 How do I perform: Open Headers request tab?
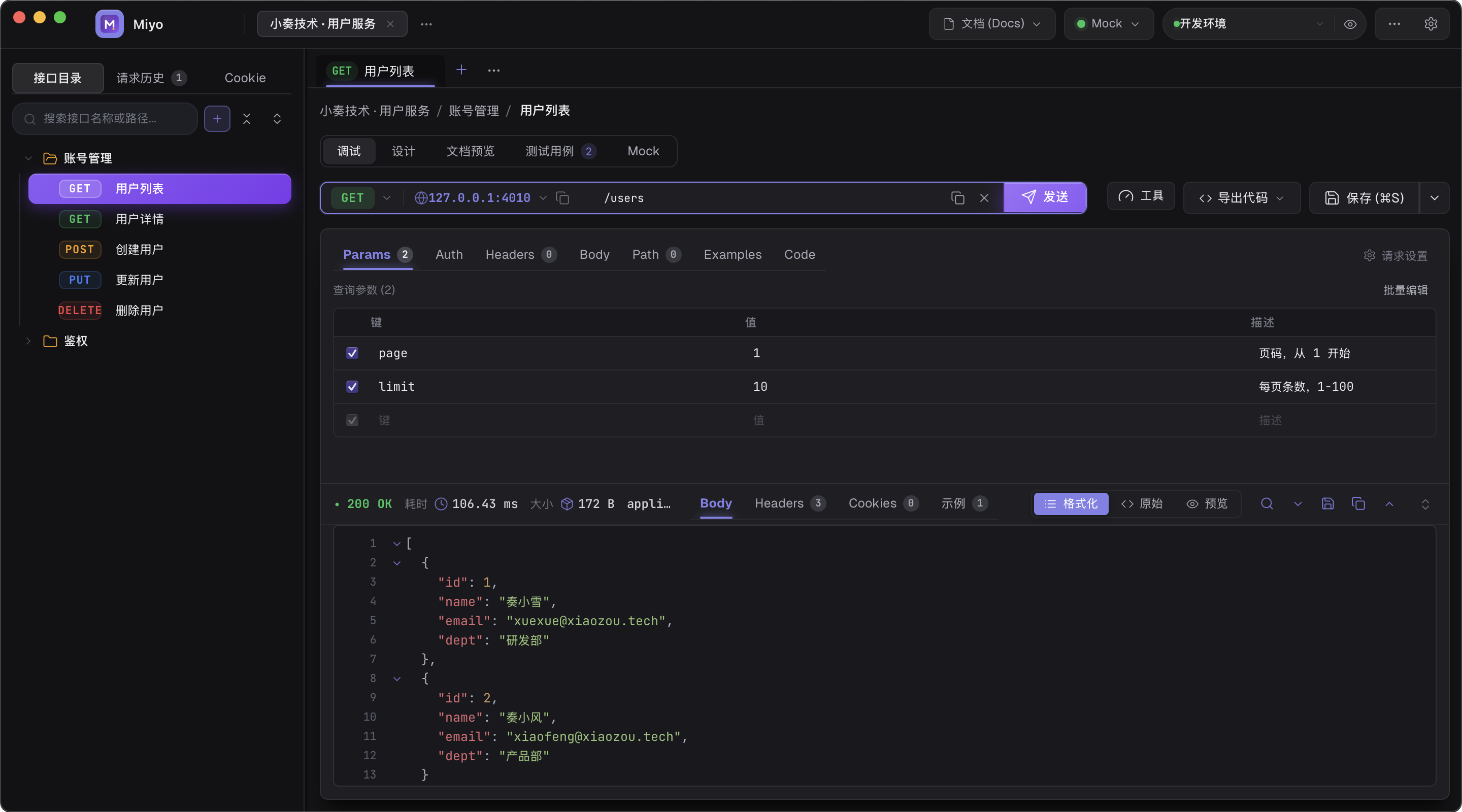(x=520, y=254)
